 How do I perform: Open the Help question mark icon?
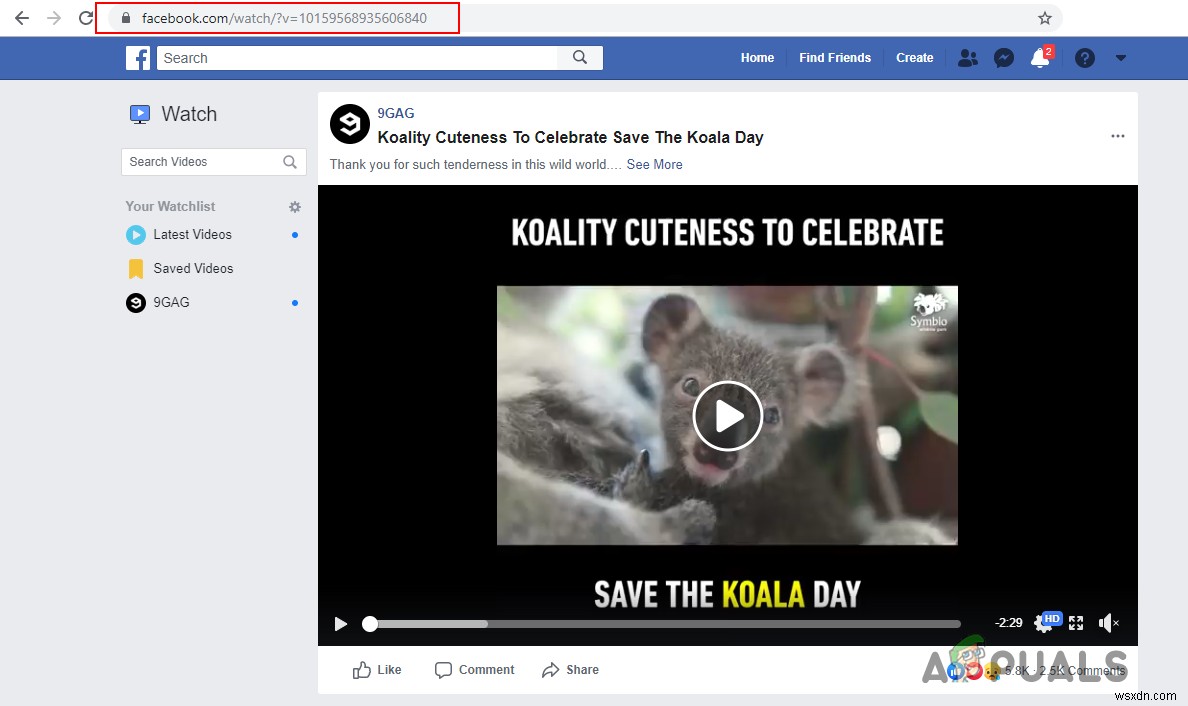(x=1084, y=58)
